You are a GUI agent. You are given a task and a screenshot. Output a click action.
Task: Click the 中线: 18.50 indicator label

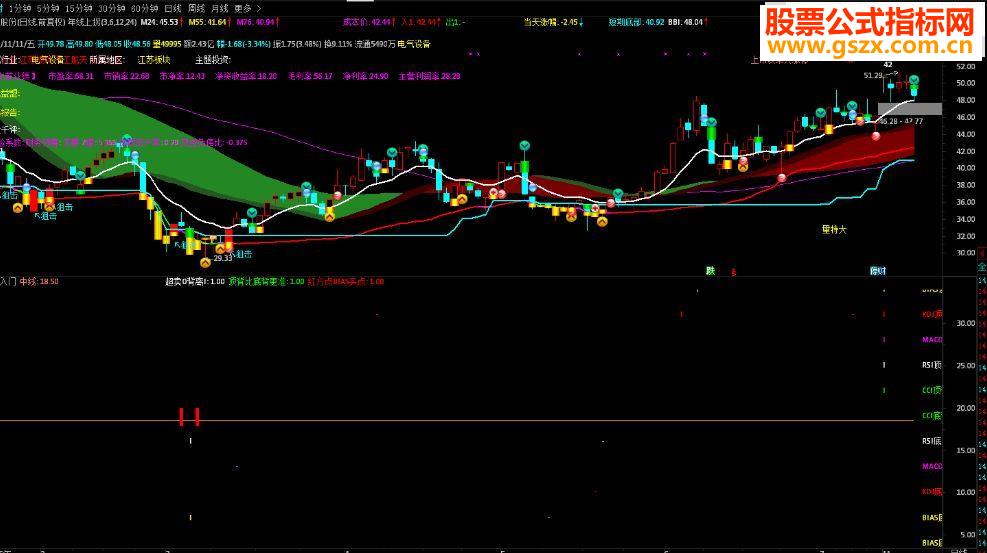[39, 281]
